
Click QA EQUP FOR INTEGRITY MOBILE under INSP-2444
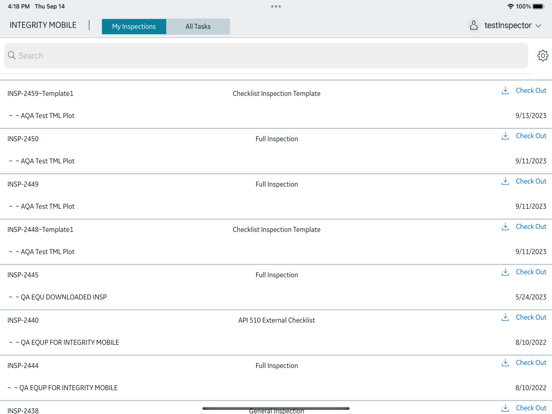pyautogui.click(x=68, y=388)
